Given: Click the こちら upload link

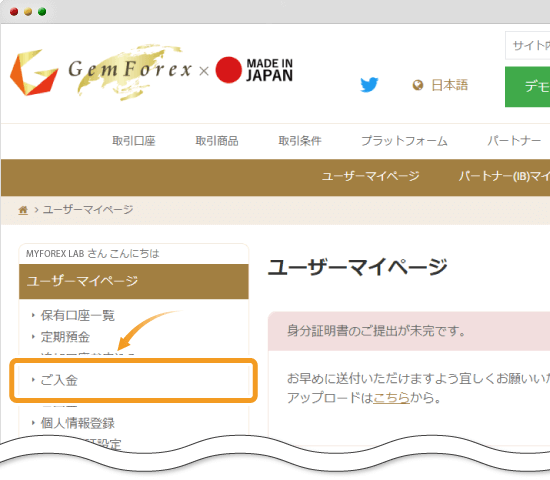Looking at the screenshot, I should coord(391,398).
